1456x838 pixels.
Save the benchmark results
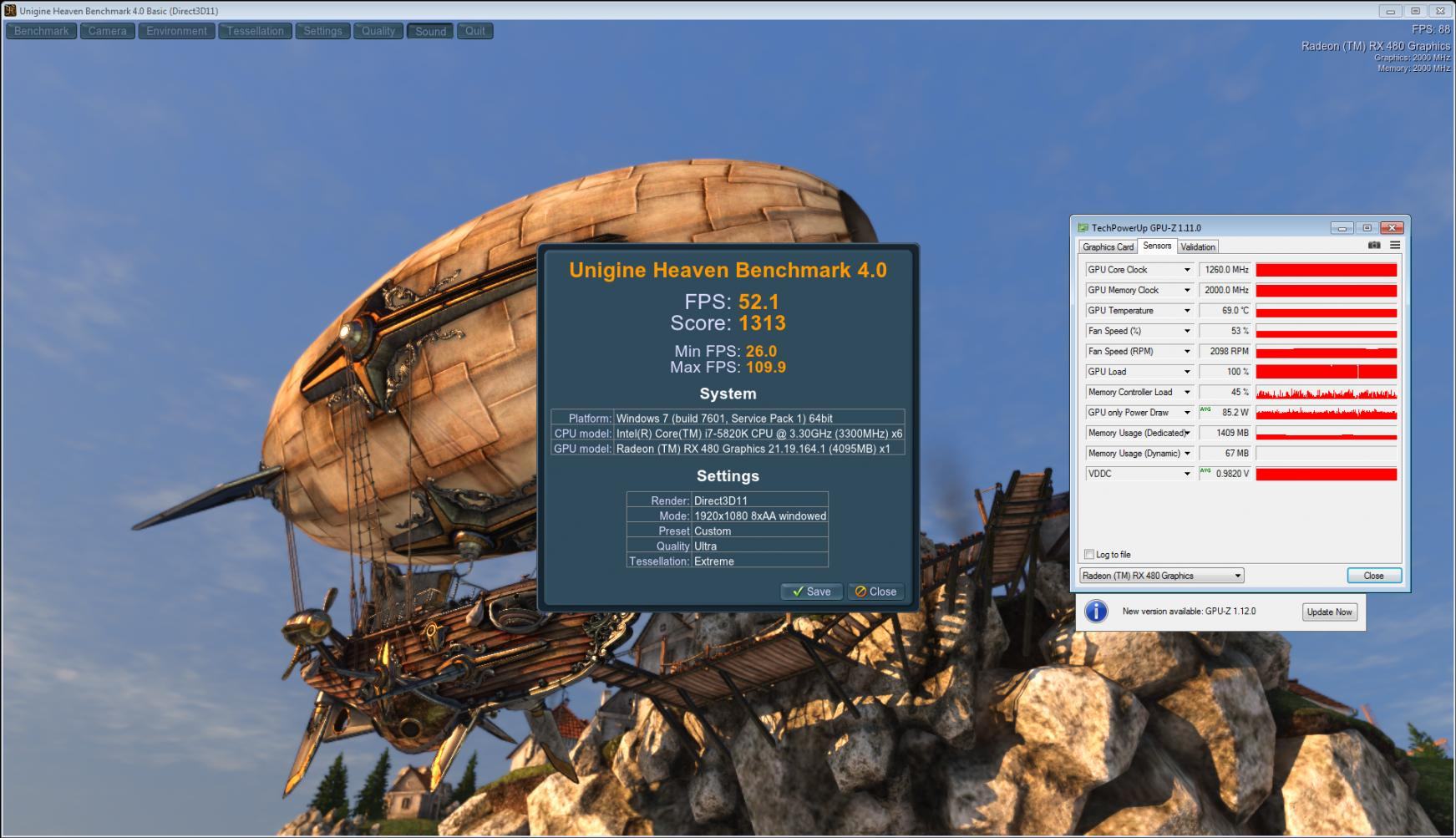pos(811,592)
